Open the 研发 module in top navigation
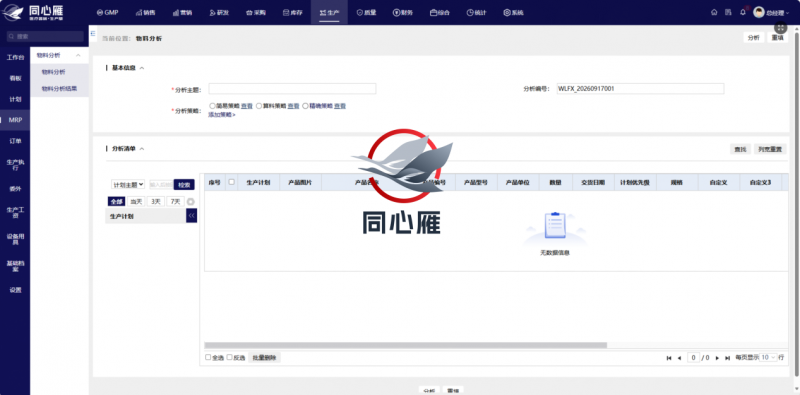The width and height of the screenshot is (800, 395). click(x=219, y=13)
